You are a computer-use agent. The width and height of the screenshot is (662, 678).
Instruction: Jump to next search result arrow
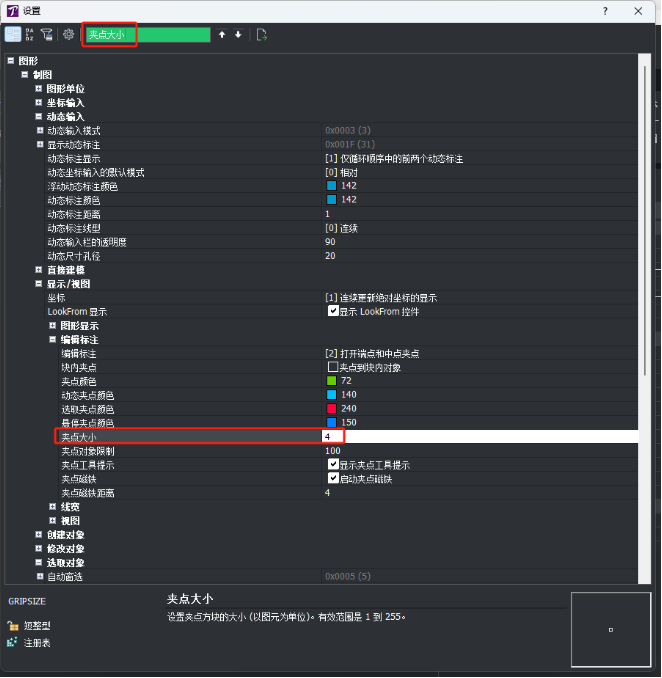(x=238, y=35)
